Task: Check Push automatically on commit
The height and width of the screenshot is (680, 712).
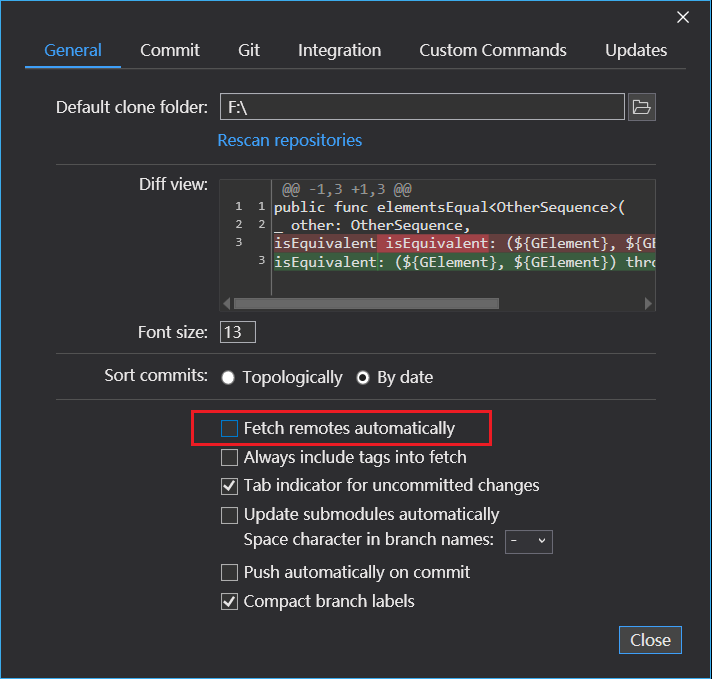Action: [230, 573]
